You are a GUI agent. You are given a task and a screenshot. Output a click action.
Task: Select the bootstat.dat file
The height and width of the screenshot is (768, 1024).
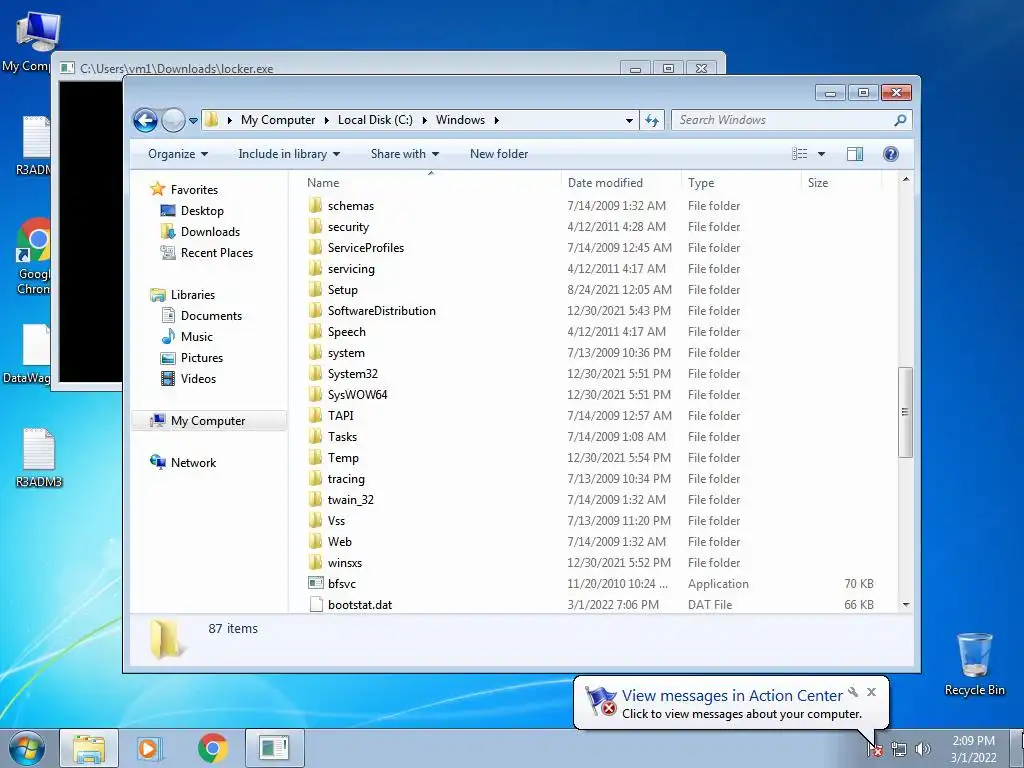(x=359, y=605)
